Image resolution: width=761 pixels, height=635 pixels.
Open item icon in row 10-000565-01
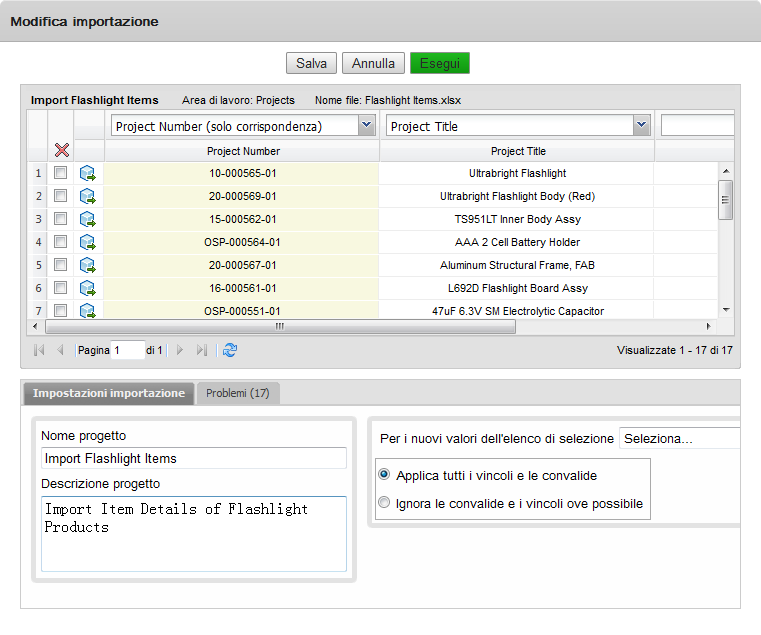[x=87, y=173]
